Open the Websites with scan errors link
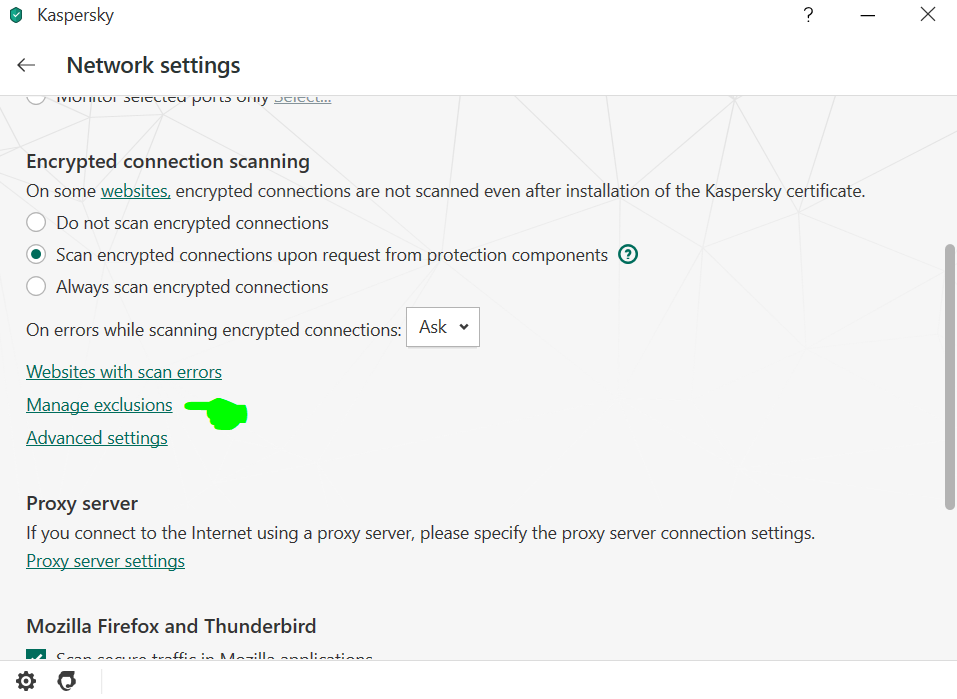 (124, 372)
